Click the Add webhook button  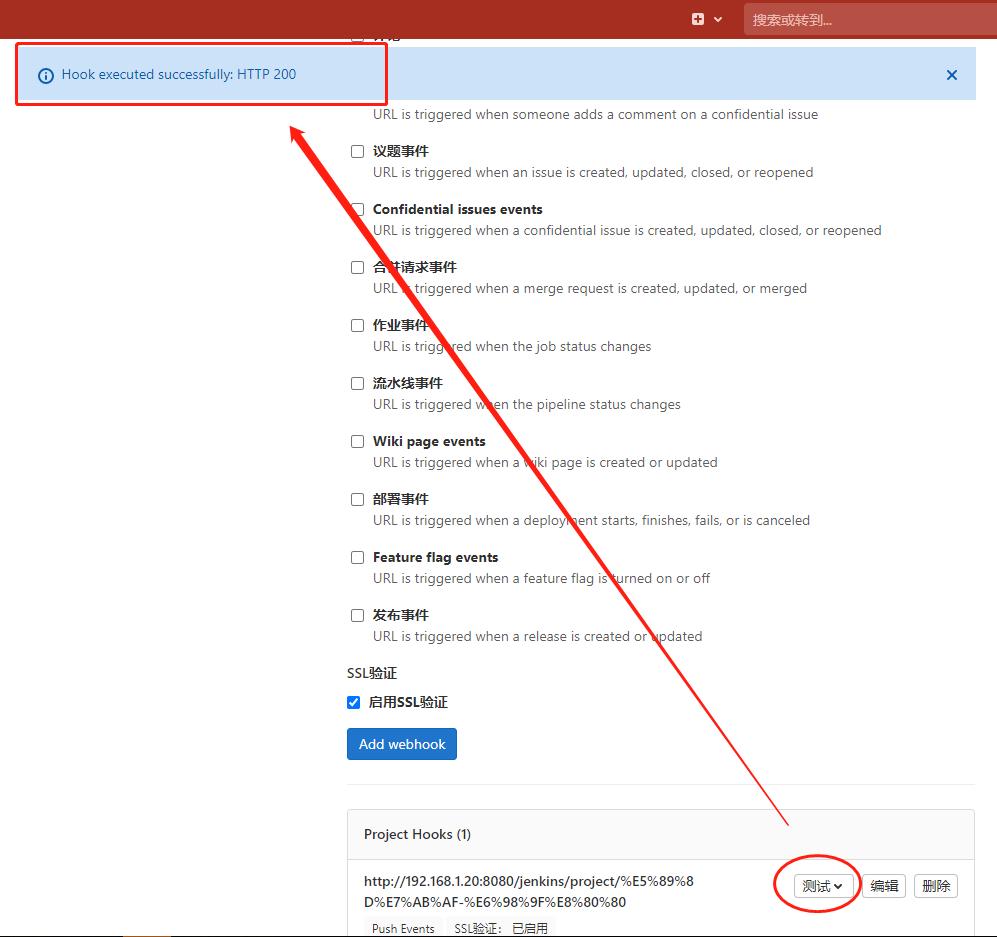401,744
